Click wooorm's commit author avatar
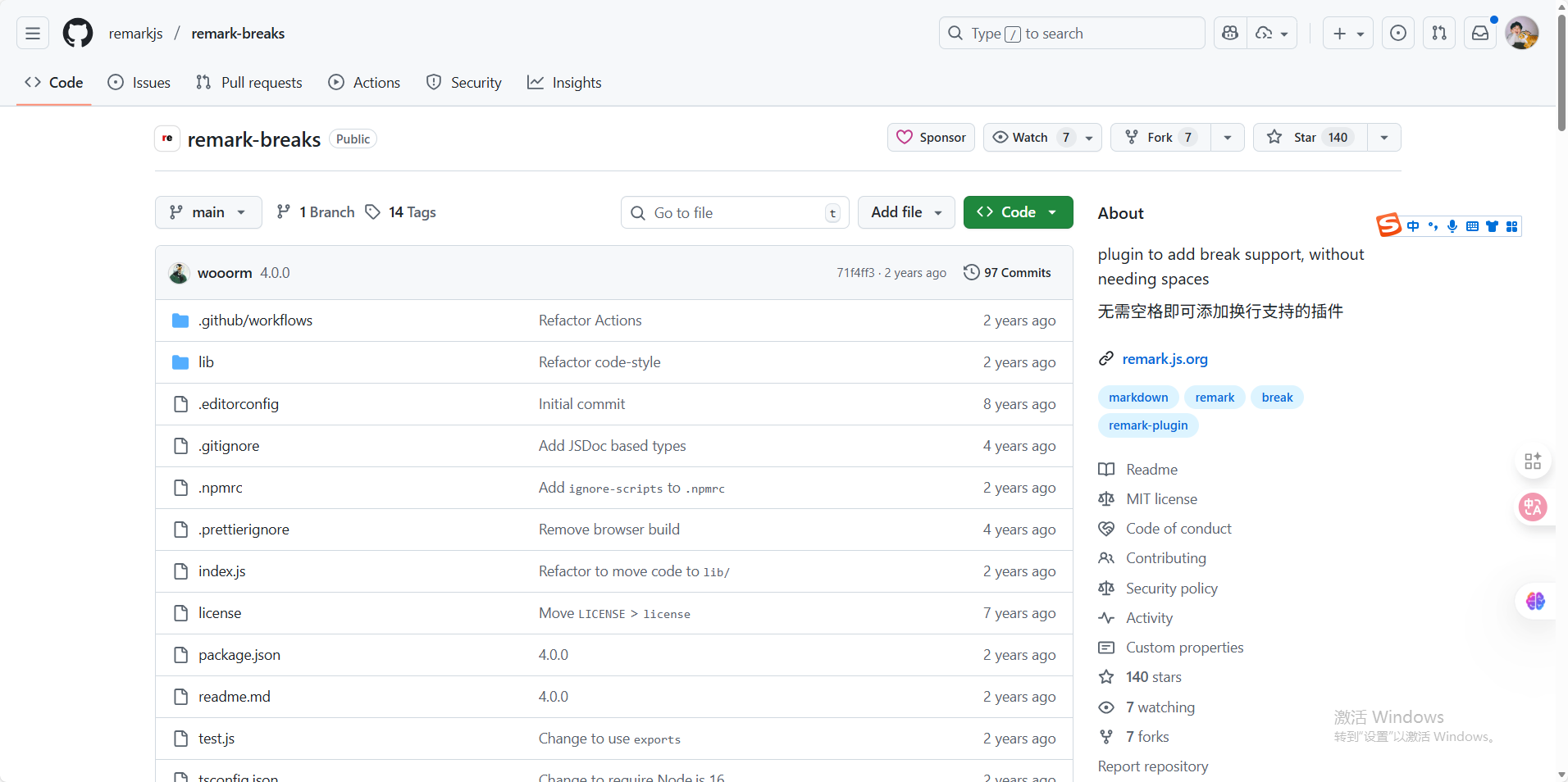The height and width of the screenshot is (782, 1568). (180, 273)
